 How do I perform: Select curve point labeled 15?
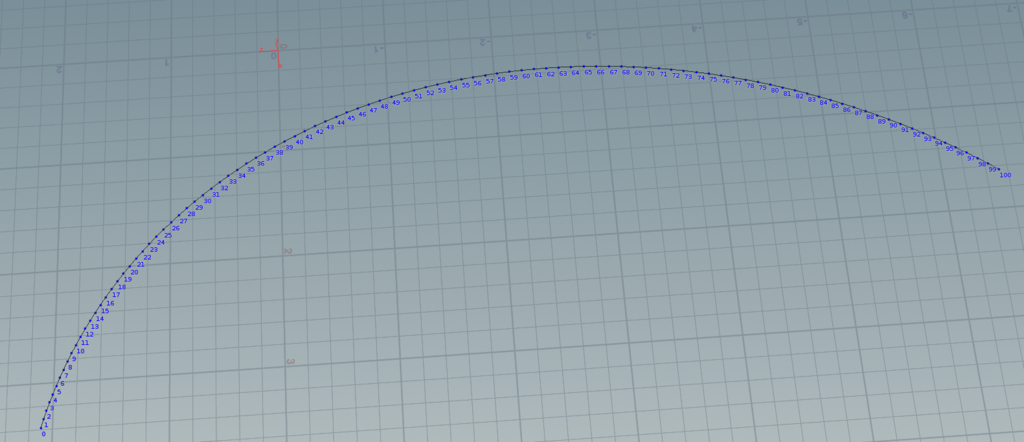click(x=105, y=311)
